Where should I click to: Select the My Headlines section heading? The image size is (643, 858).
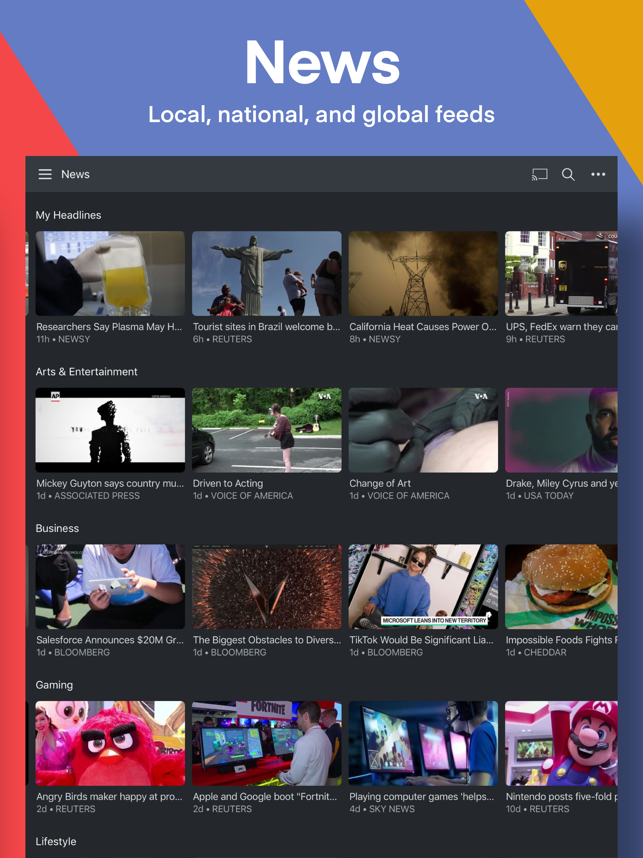point(68,215)
